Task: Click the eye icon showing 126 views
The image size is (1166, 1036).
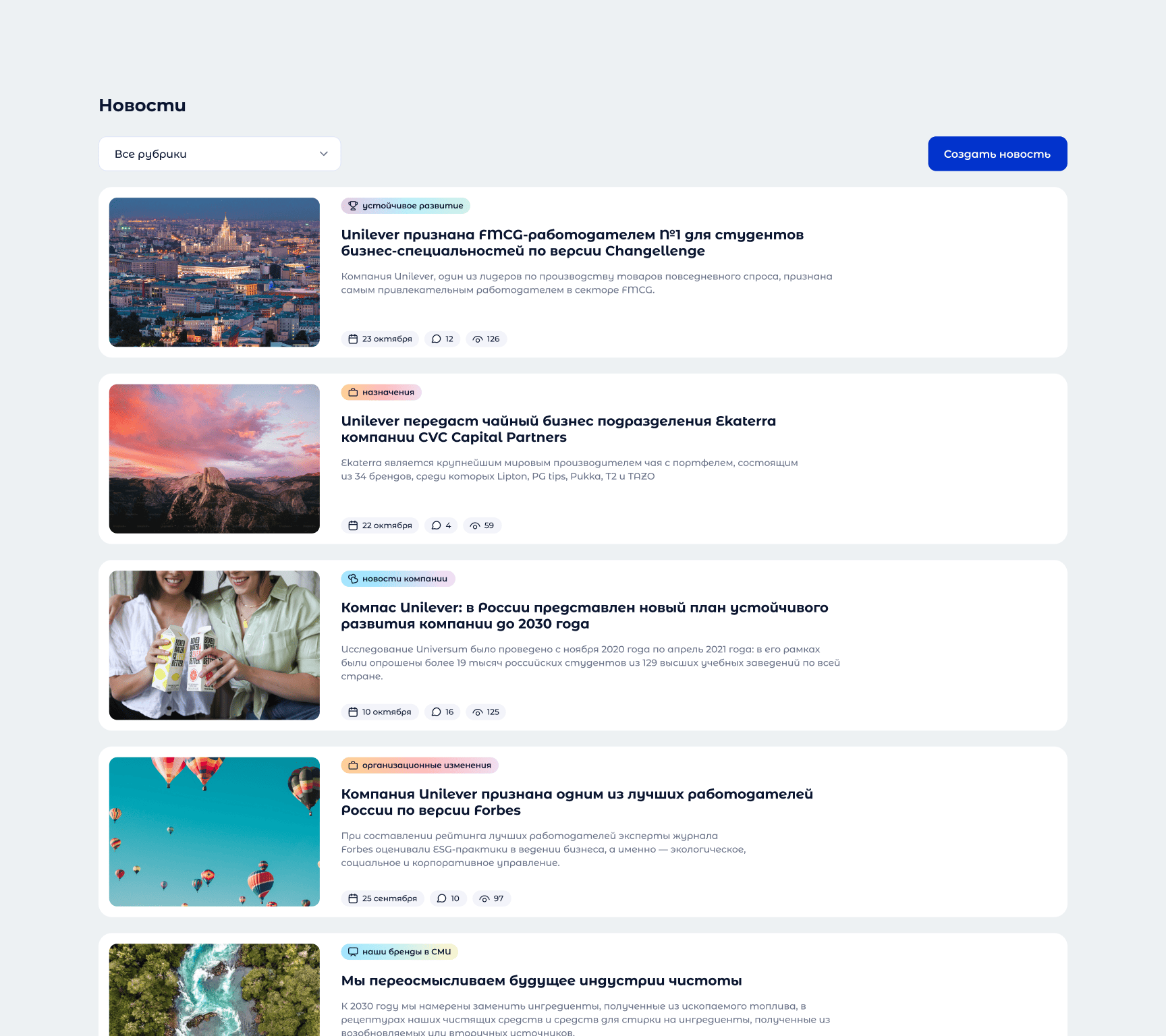Action: (478, 339)
